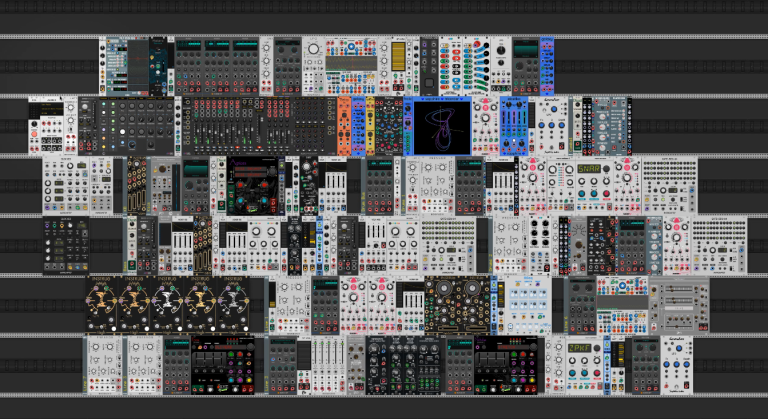Image resolution: width=768 pixels, height=419 pixels.
Task: Tap the black square pad on dark narrow module
Action: (430, 82)
